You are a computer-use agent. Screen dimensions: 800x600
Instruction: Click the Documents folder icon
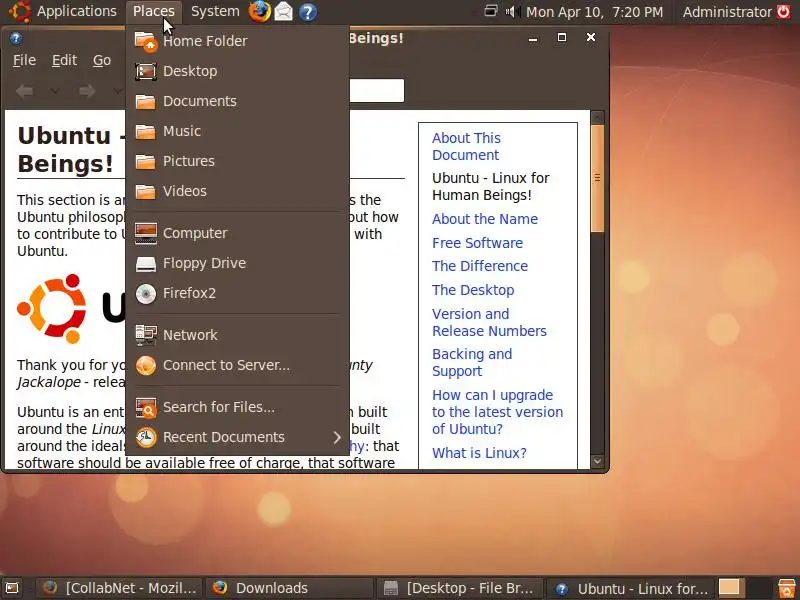(146, 101)
